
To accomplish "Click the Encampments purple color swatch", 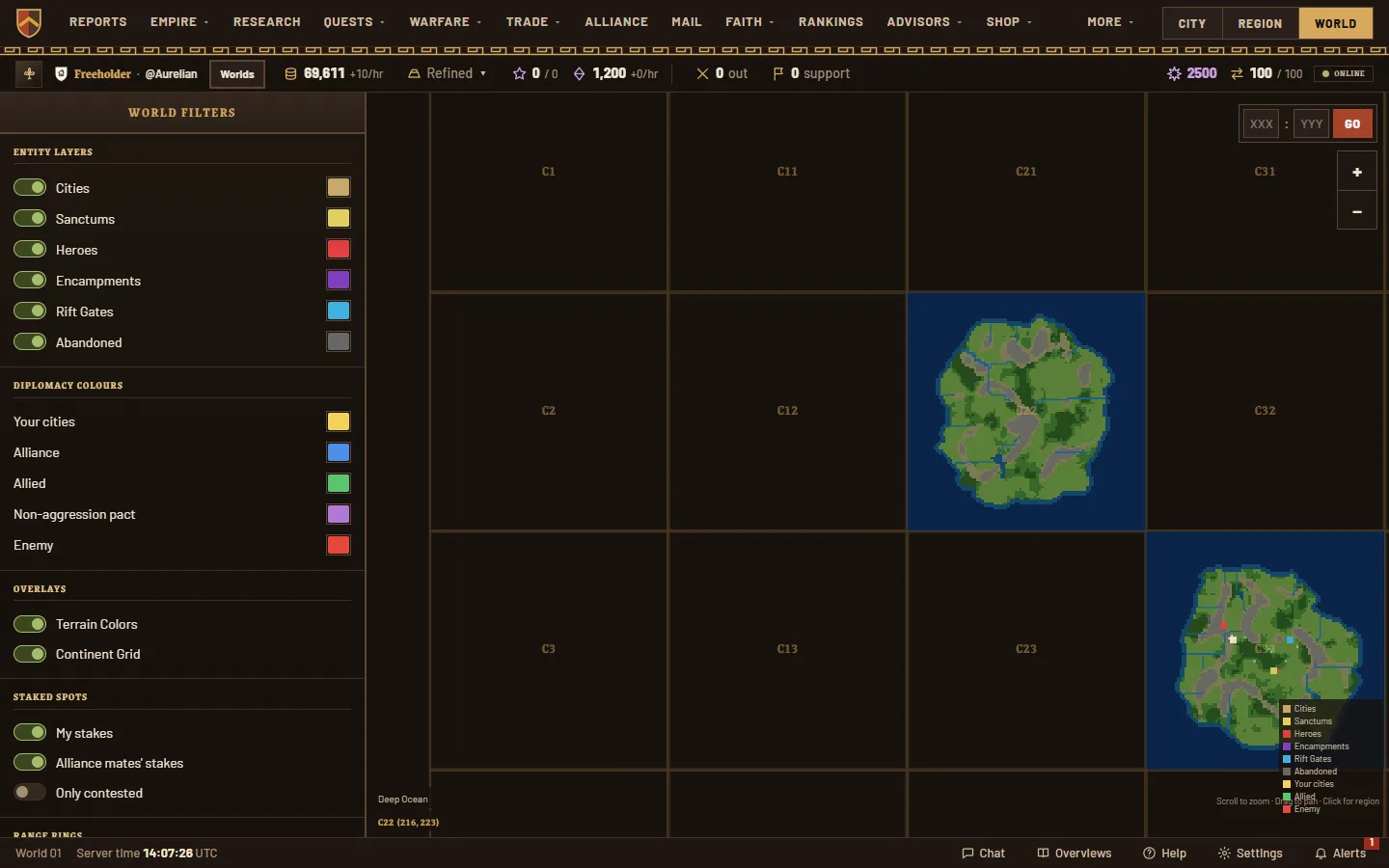I will 339,280.
